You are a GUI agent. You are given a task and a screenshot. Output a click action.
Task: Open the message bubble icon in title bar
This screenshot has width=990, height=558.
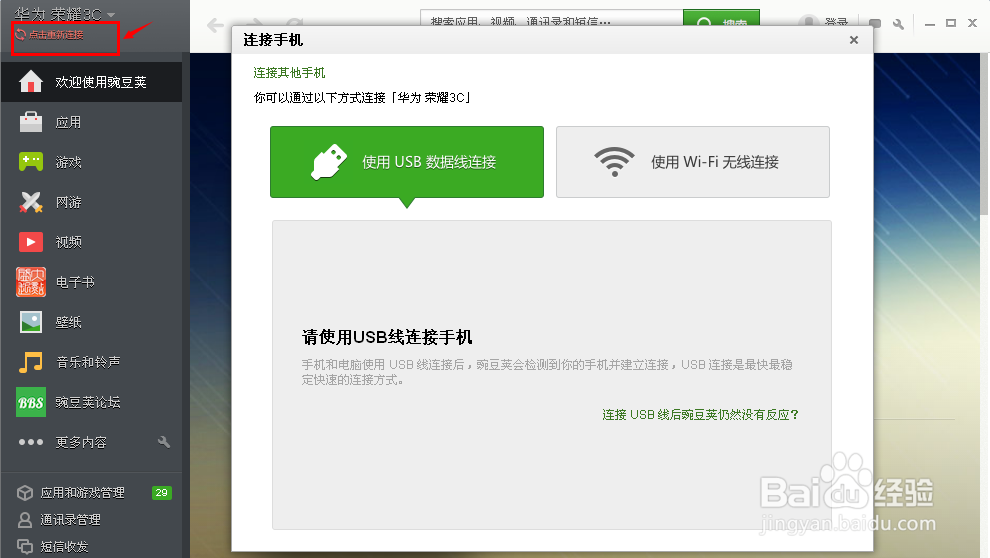[875, 24]
